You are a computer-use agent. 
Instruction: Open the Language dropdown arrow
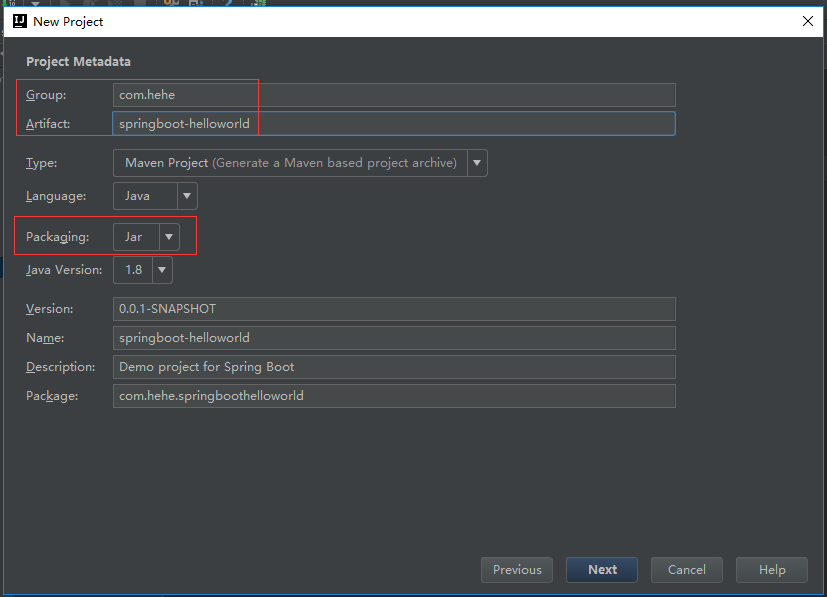click(x=187, y=196)
